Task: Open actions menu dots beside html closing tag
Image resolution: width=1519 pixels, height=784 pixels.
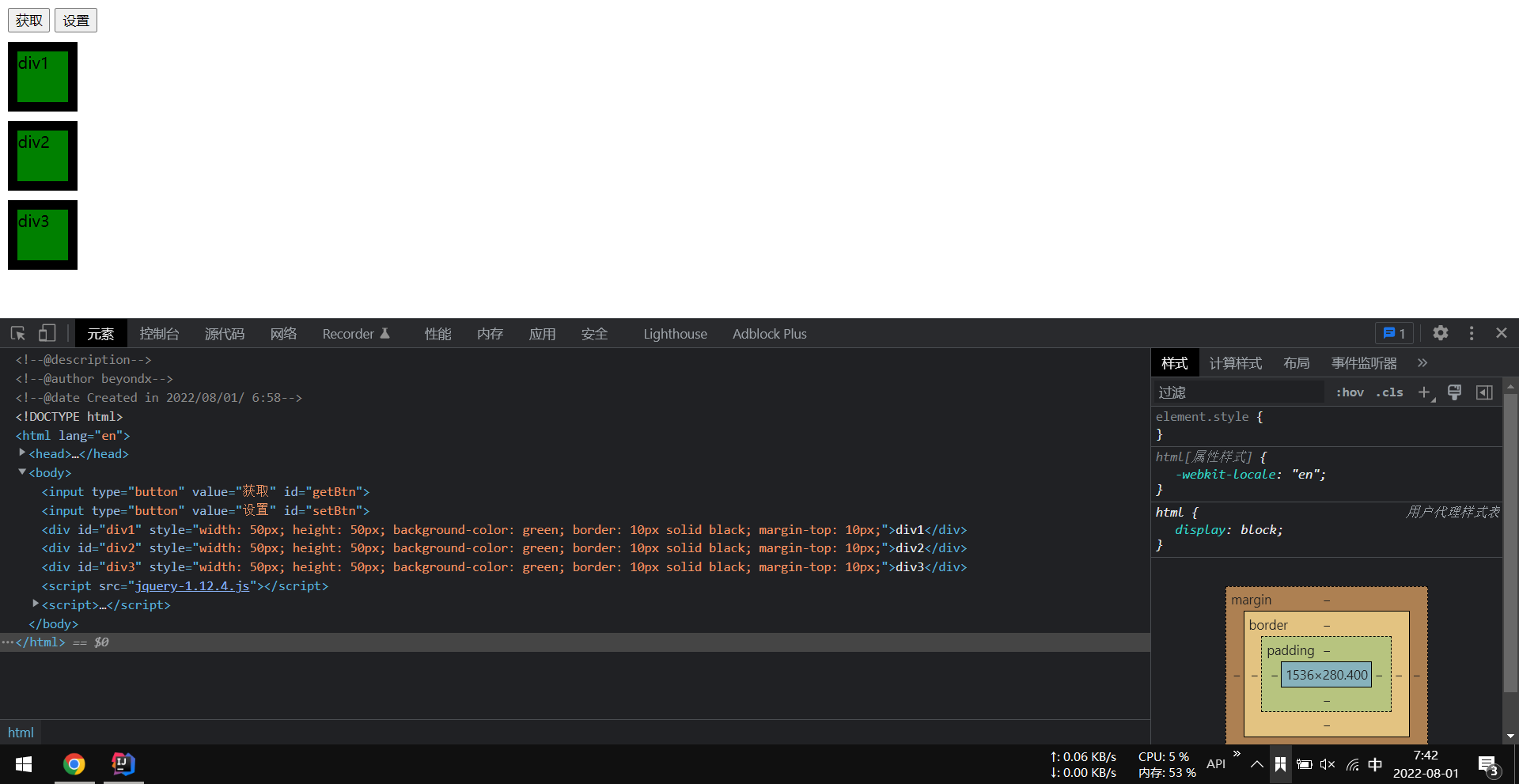Action: (7, 642)
